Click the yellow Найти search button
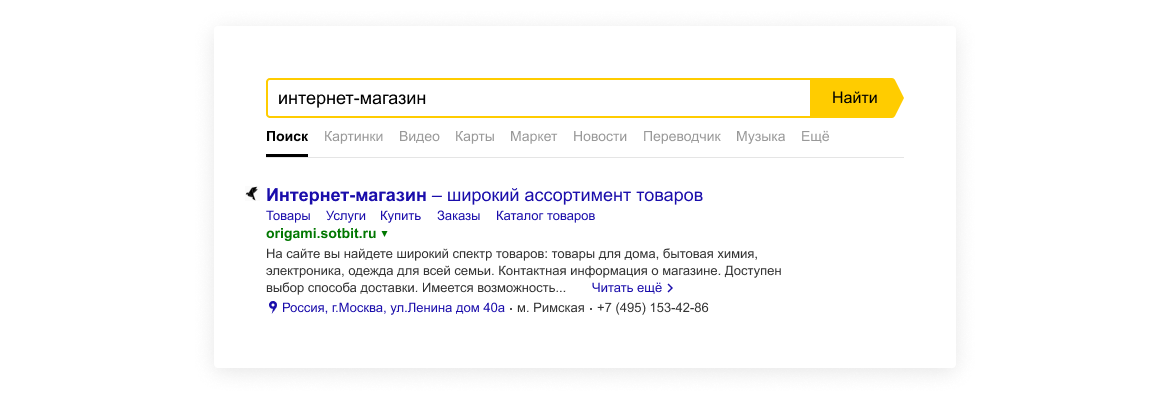The image size is (1170, 394). 856,98
